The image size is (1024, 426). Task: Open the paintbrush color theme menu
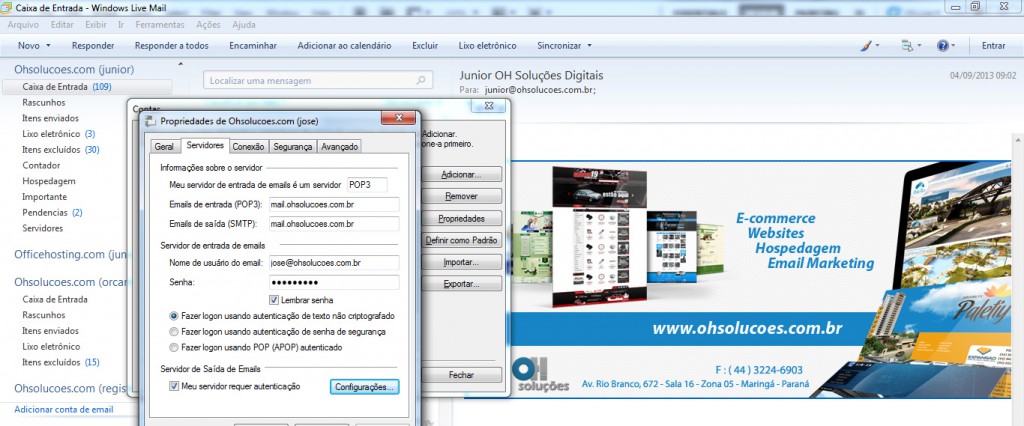coord(868,46)
